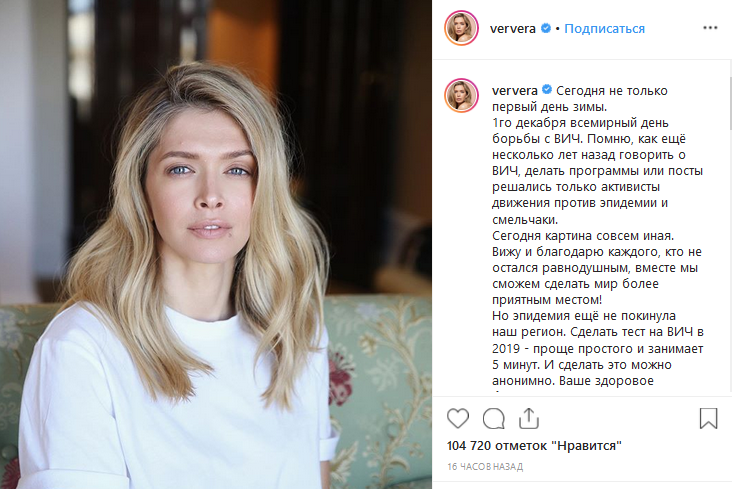Click the post photo of the blonde woman
This screenshot has width=732, height=489.
coord(216,244)
